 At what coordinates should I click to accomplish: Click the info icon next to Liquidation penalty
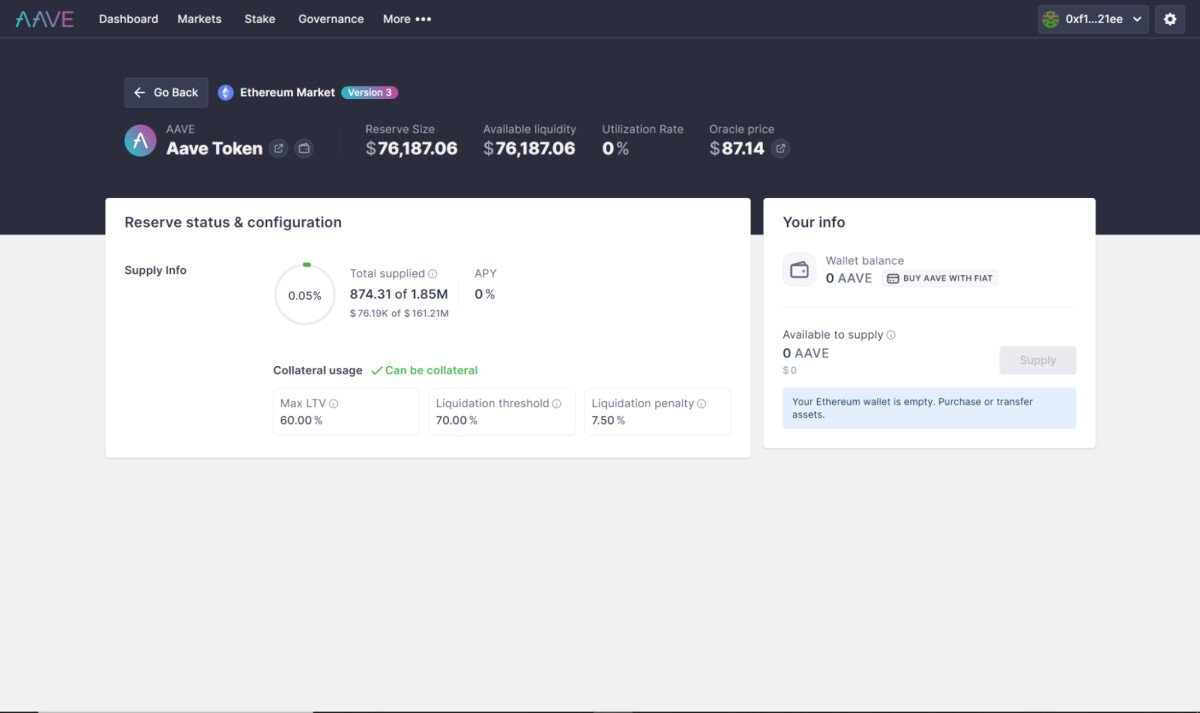(x=699, y=403)
